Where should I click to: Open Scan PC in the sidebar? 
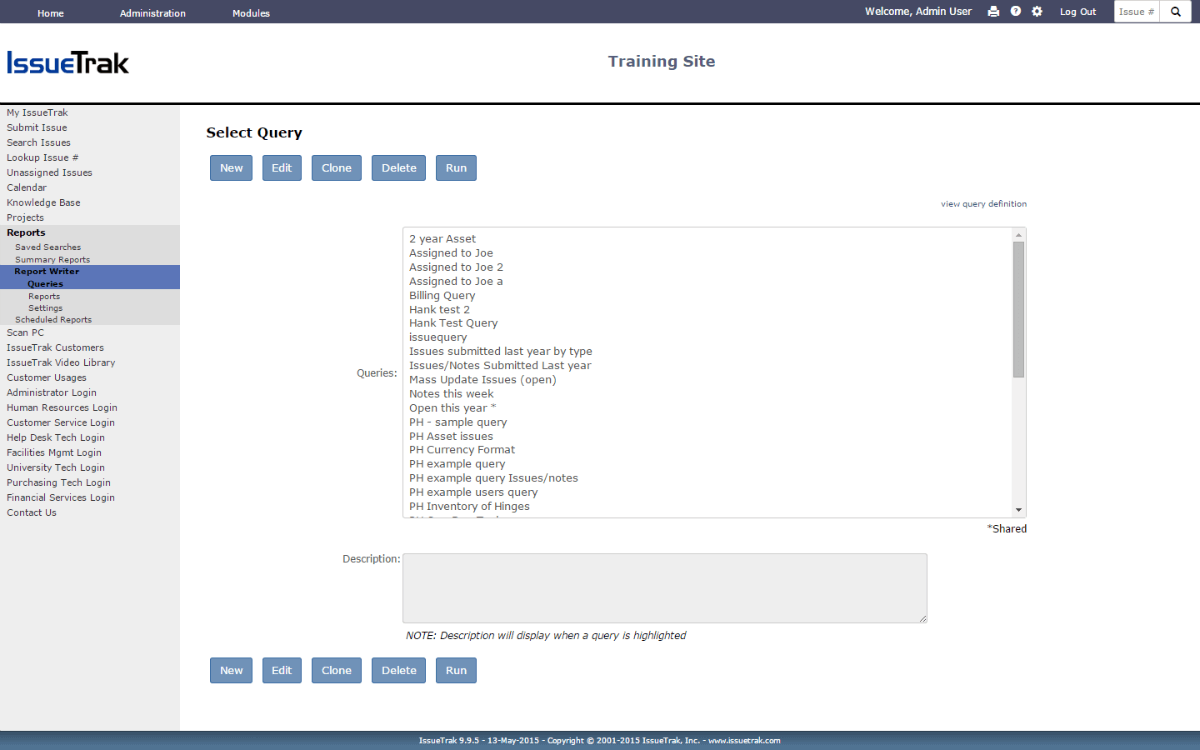pyautogui.click(x=25, y=333)
